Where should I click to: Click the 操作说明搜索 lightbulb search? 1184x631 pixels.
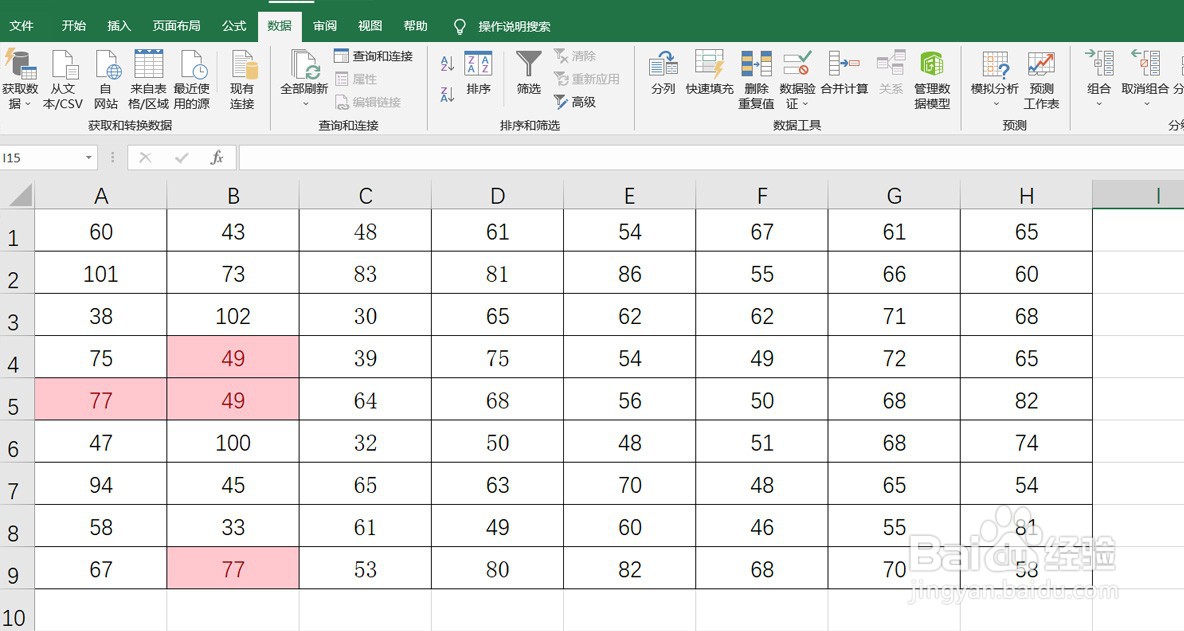pos(501,26)
